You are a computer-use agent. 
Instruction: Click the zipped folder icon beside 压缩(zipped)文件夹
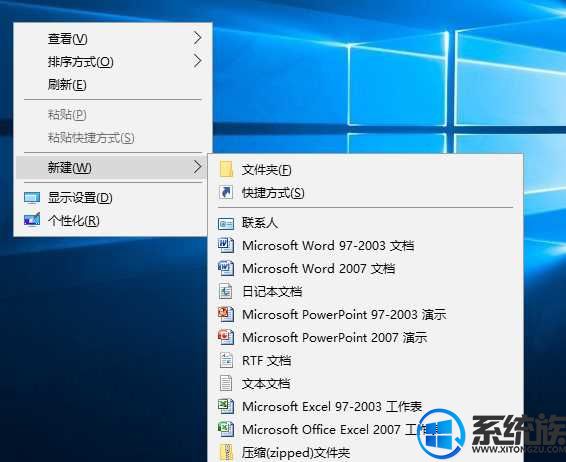226,452
